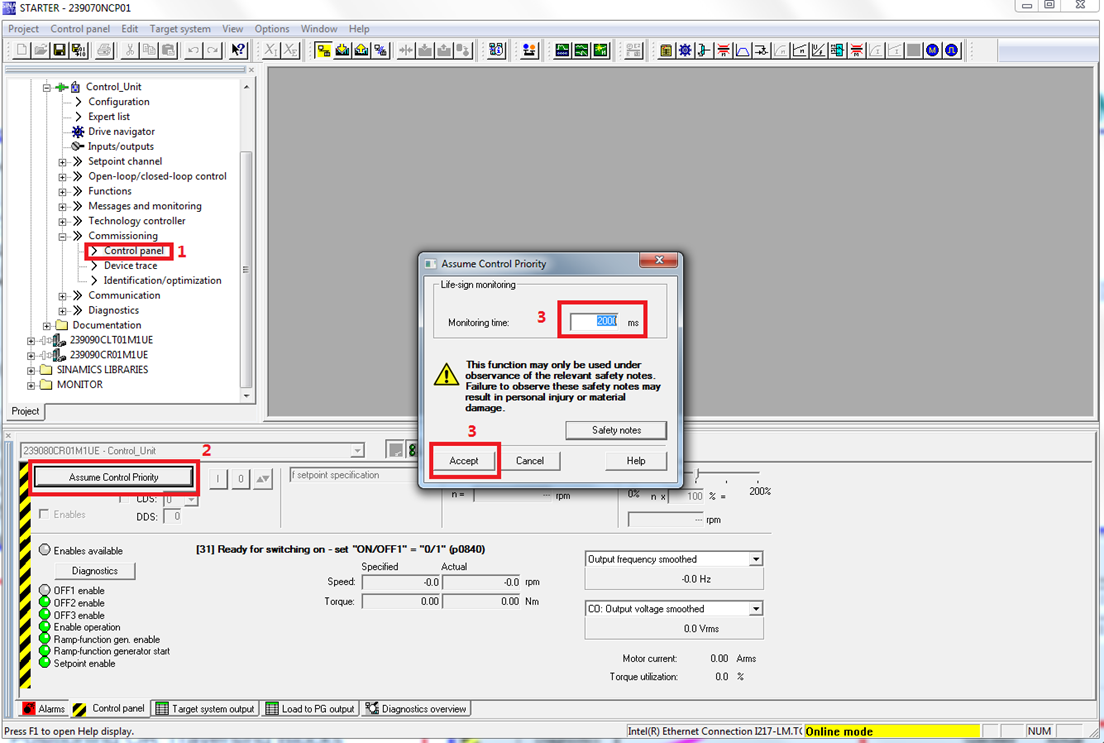Collapse the Commissioning tree node

click(x=62, y=236)
